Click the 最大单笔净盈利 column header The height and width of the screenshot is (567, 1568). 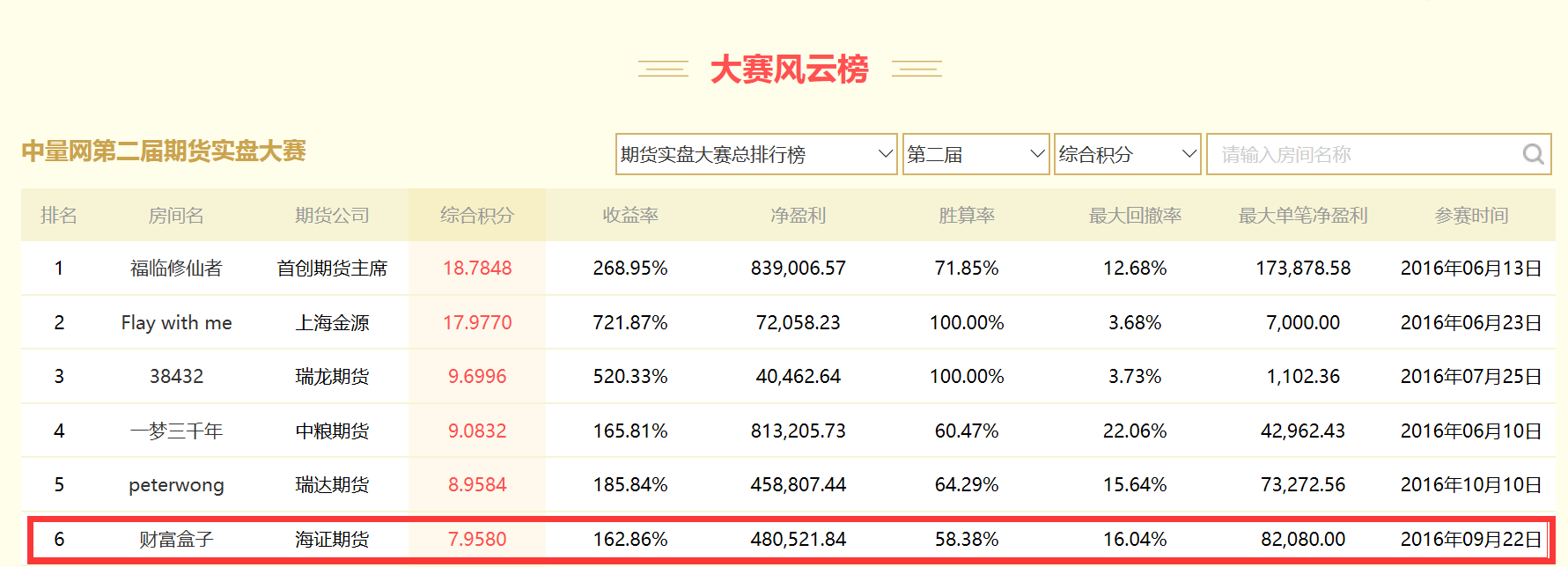[1302, 216]
